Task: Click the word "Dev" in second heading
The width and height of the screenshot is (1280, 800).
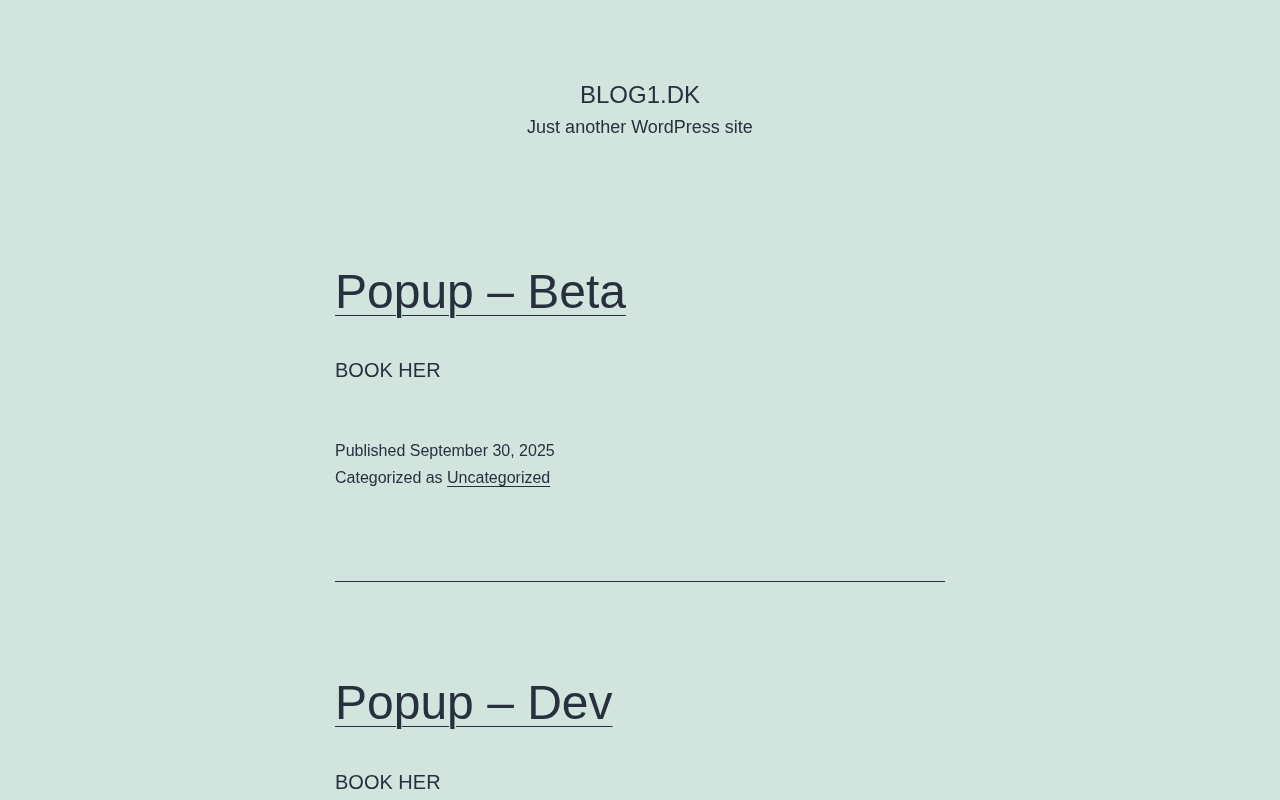Action: click(569, 703)
